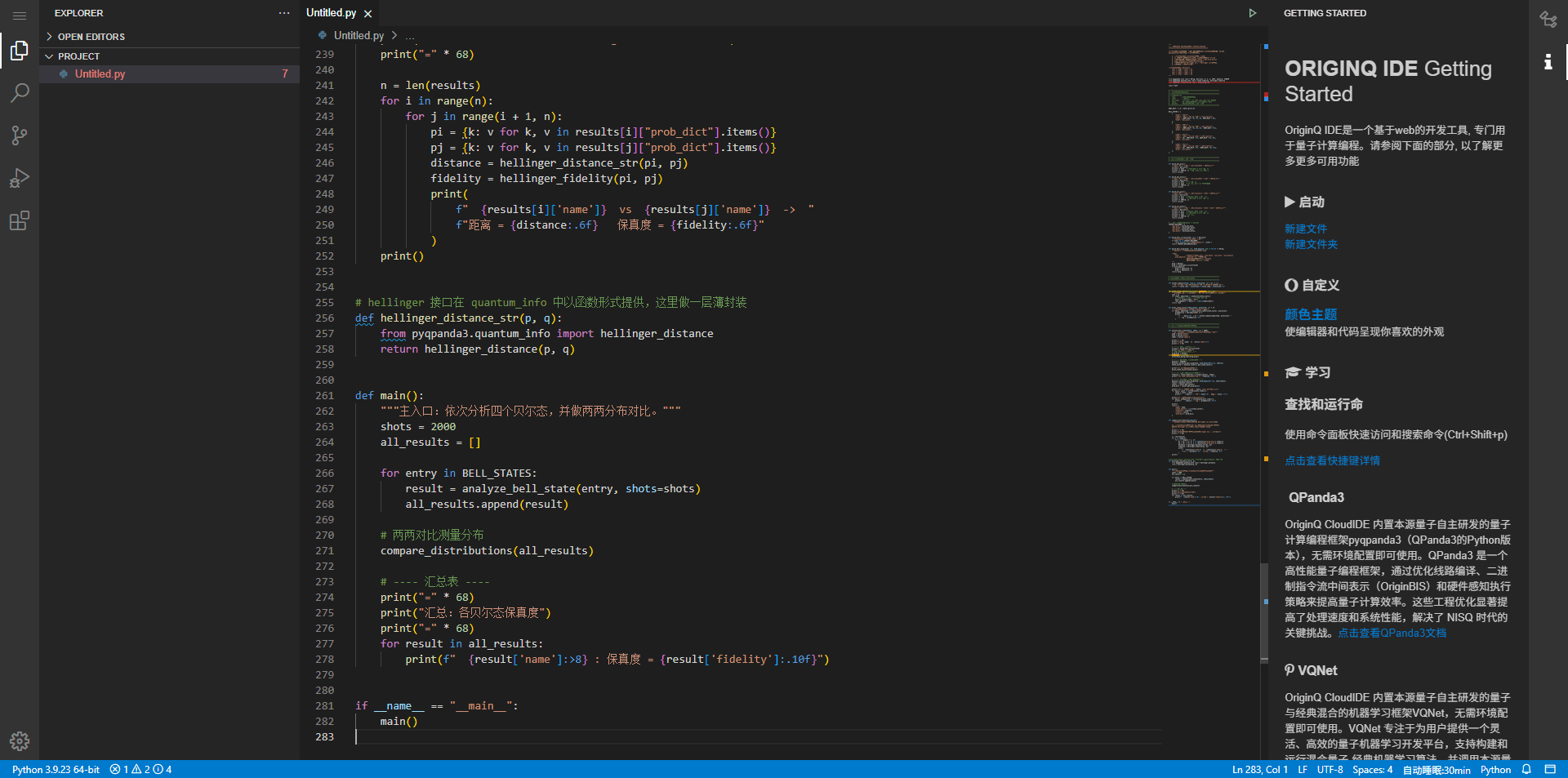The image size is (1568, 778).
Task: Open the Search view icon
Action: (x=20, y=93)
